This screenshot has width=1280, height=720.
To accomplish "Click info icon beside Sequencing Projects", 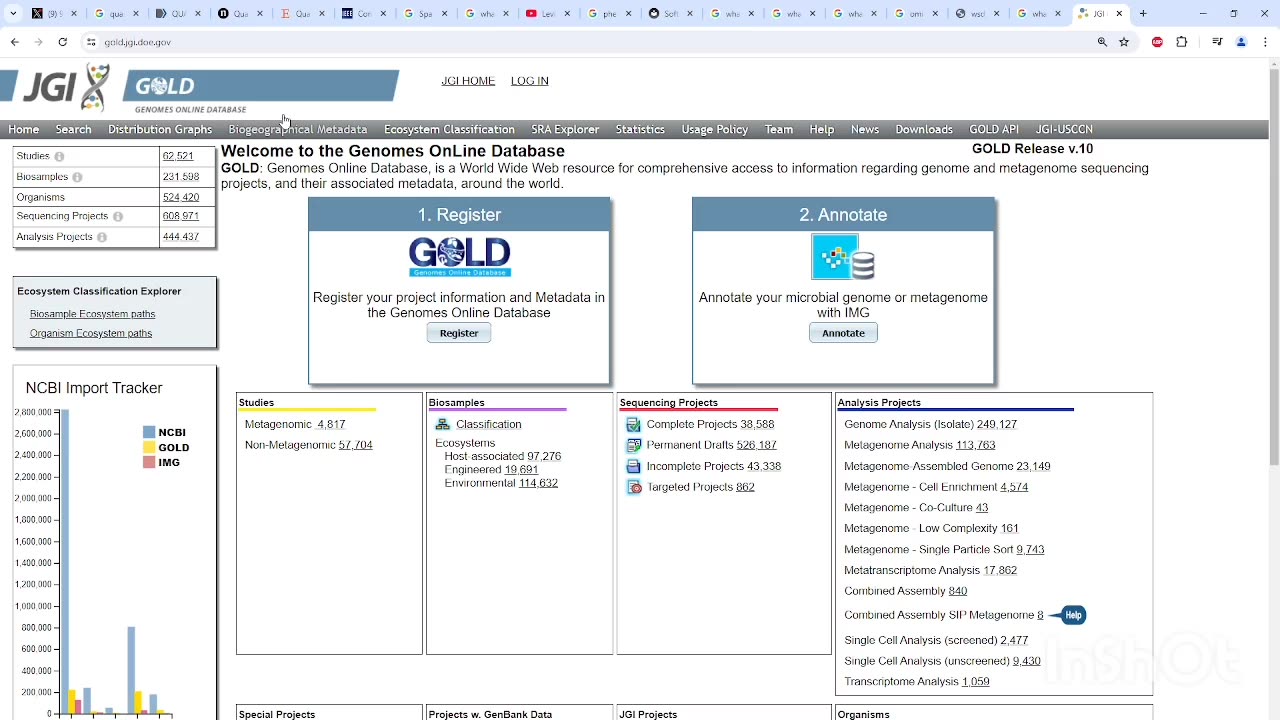I will click(117, 217).
